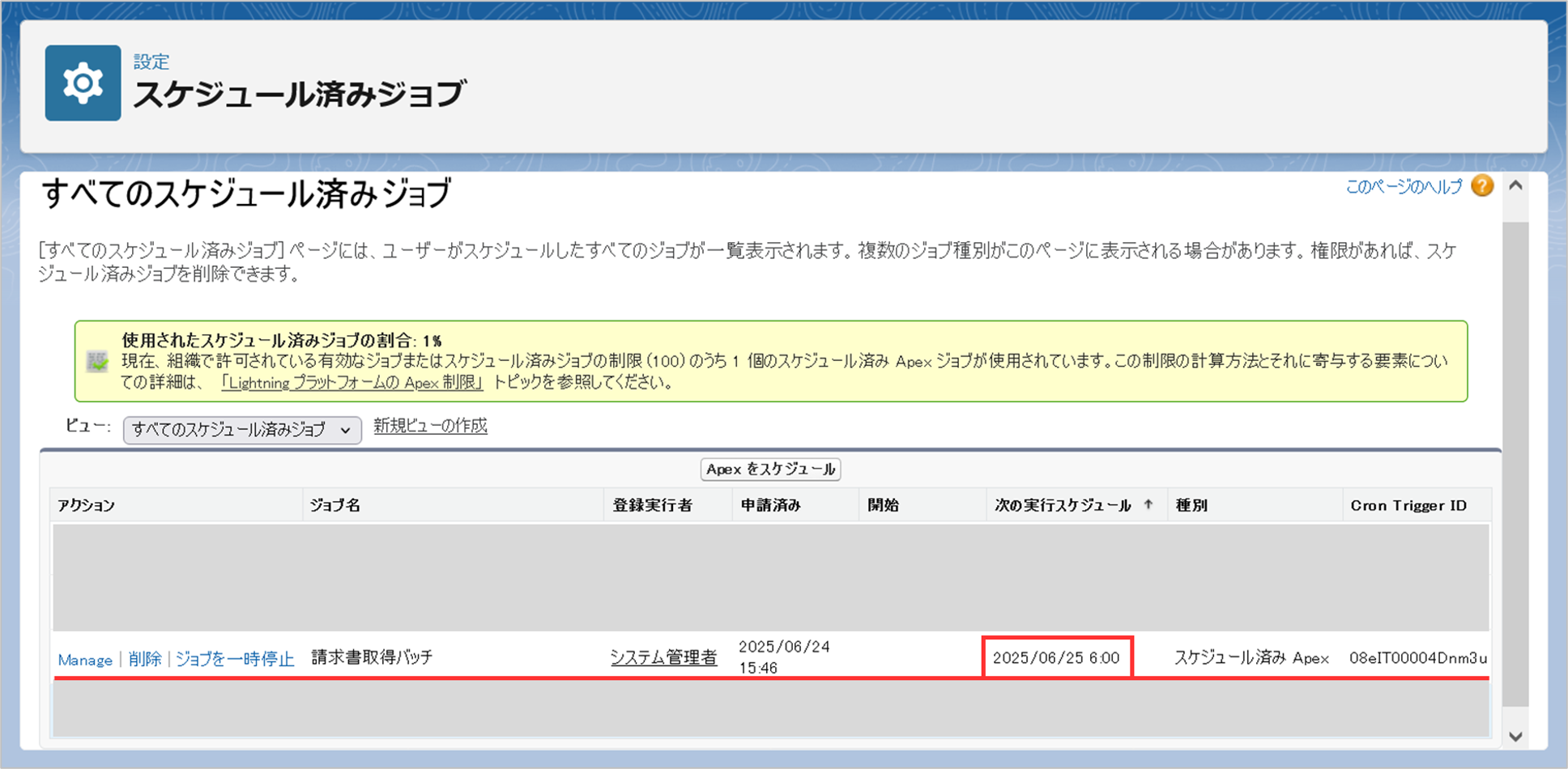This screenshot has width=1568, height=769.
Task: Sort by 申請済み column header
Action: tap(770, 505)
